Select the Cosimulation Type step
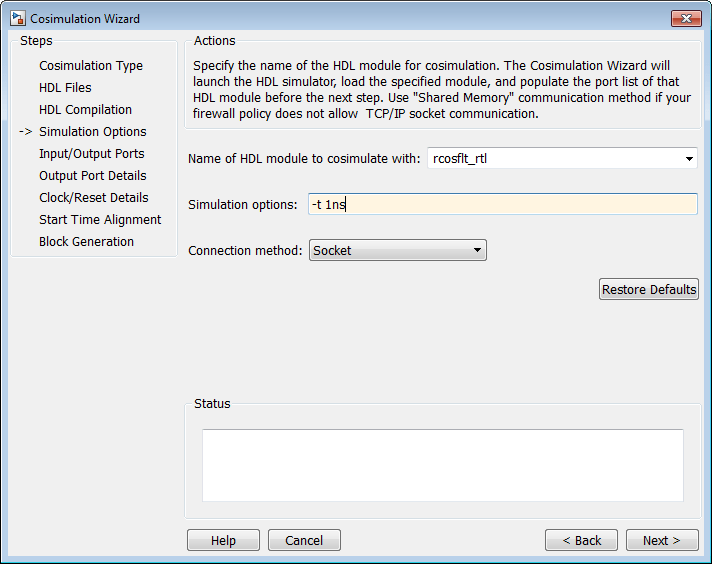 91,66
